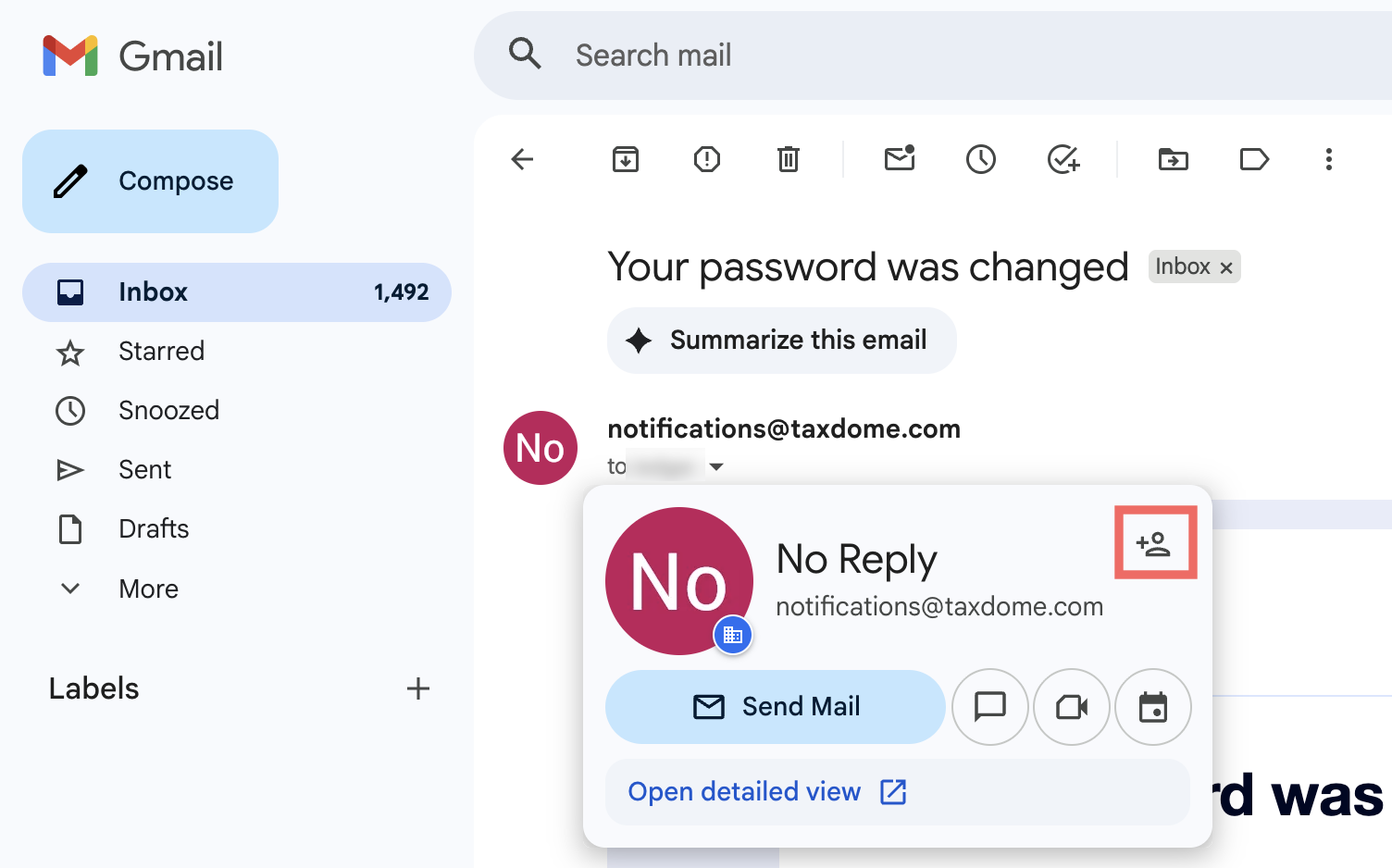Add No Reply to contacts

(x=1154, y=543)
